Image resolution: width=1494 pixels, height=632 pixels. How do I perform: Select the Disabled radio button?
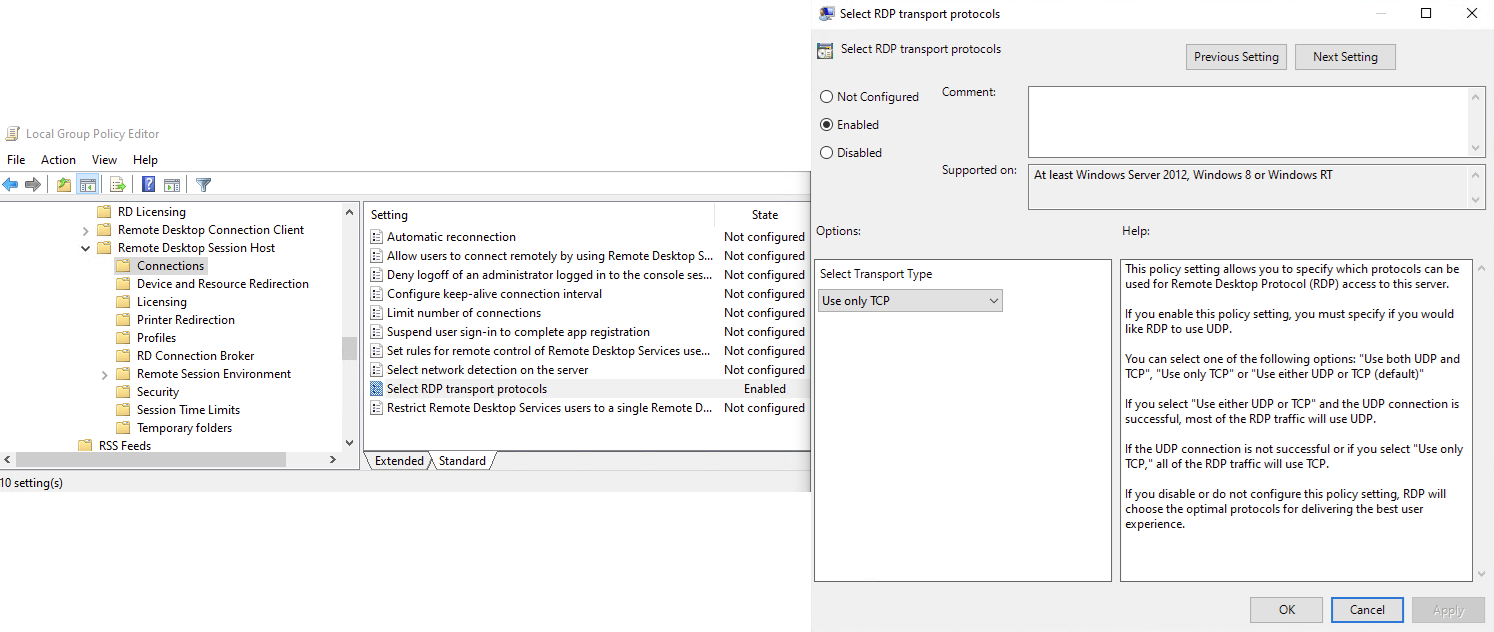(826, 152)
